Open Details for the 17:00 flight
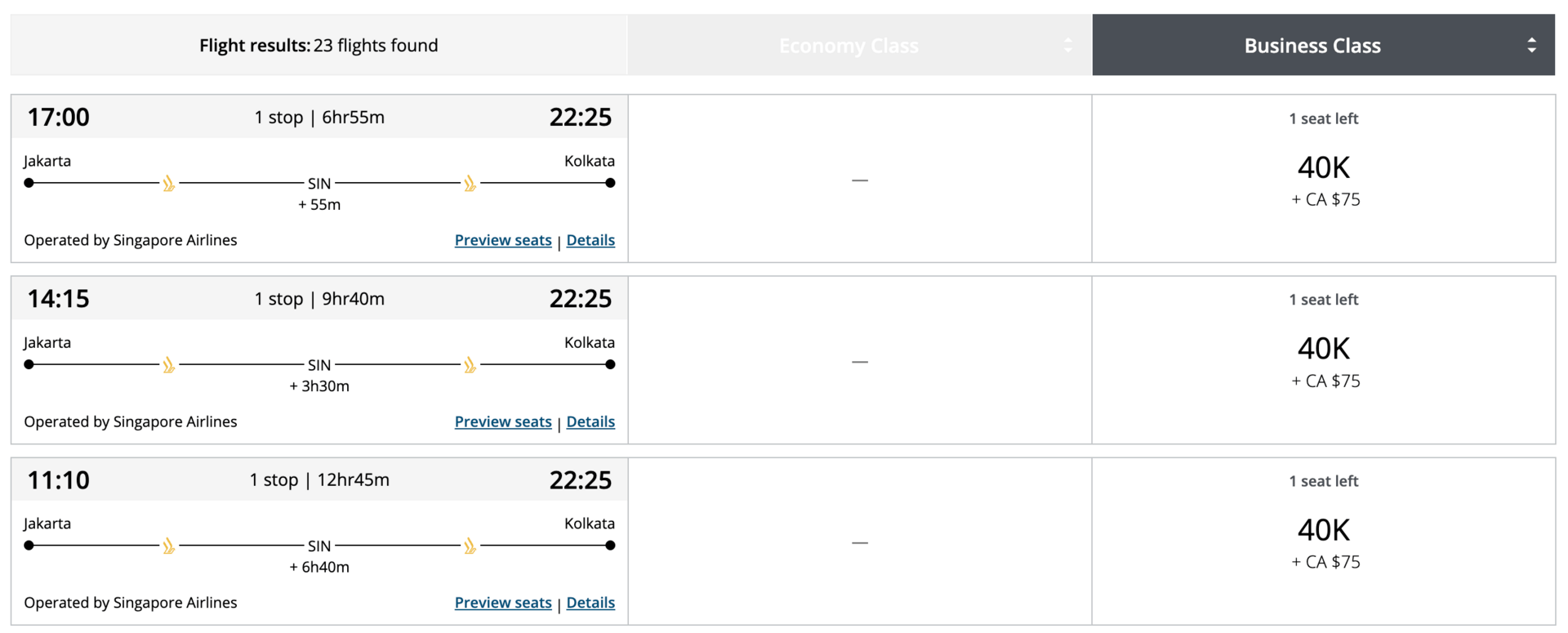 [x=590, y=240]
